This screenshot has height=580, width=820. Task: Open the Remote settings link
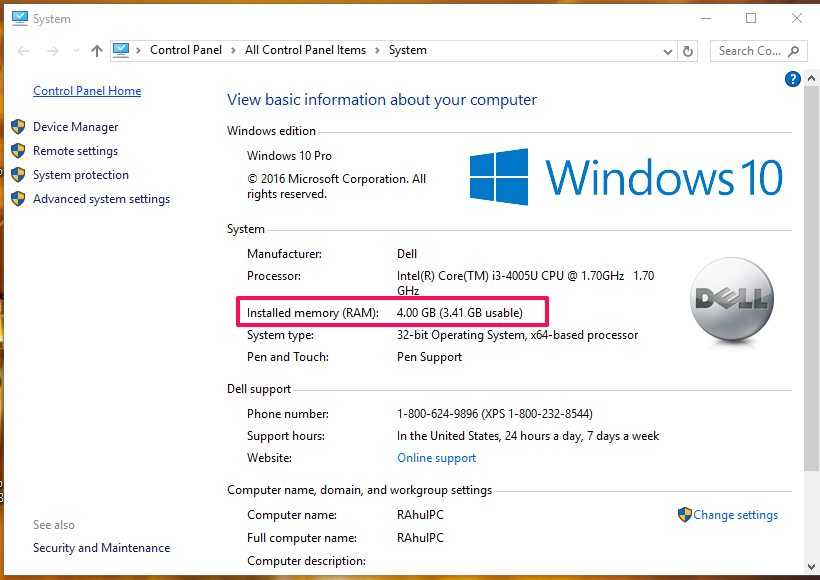[75, 151]
